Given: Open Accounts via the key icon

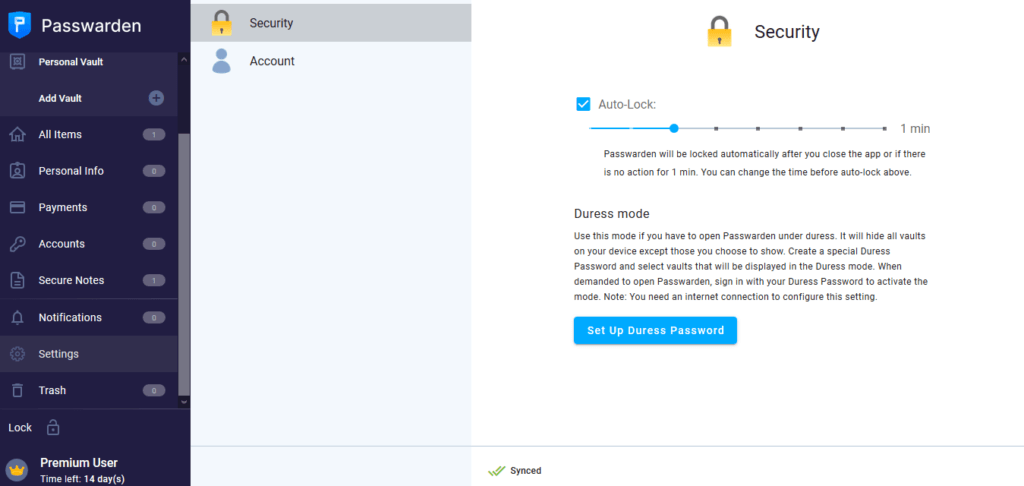Looking at the screenshot, I should pos(18,244).
